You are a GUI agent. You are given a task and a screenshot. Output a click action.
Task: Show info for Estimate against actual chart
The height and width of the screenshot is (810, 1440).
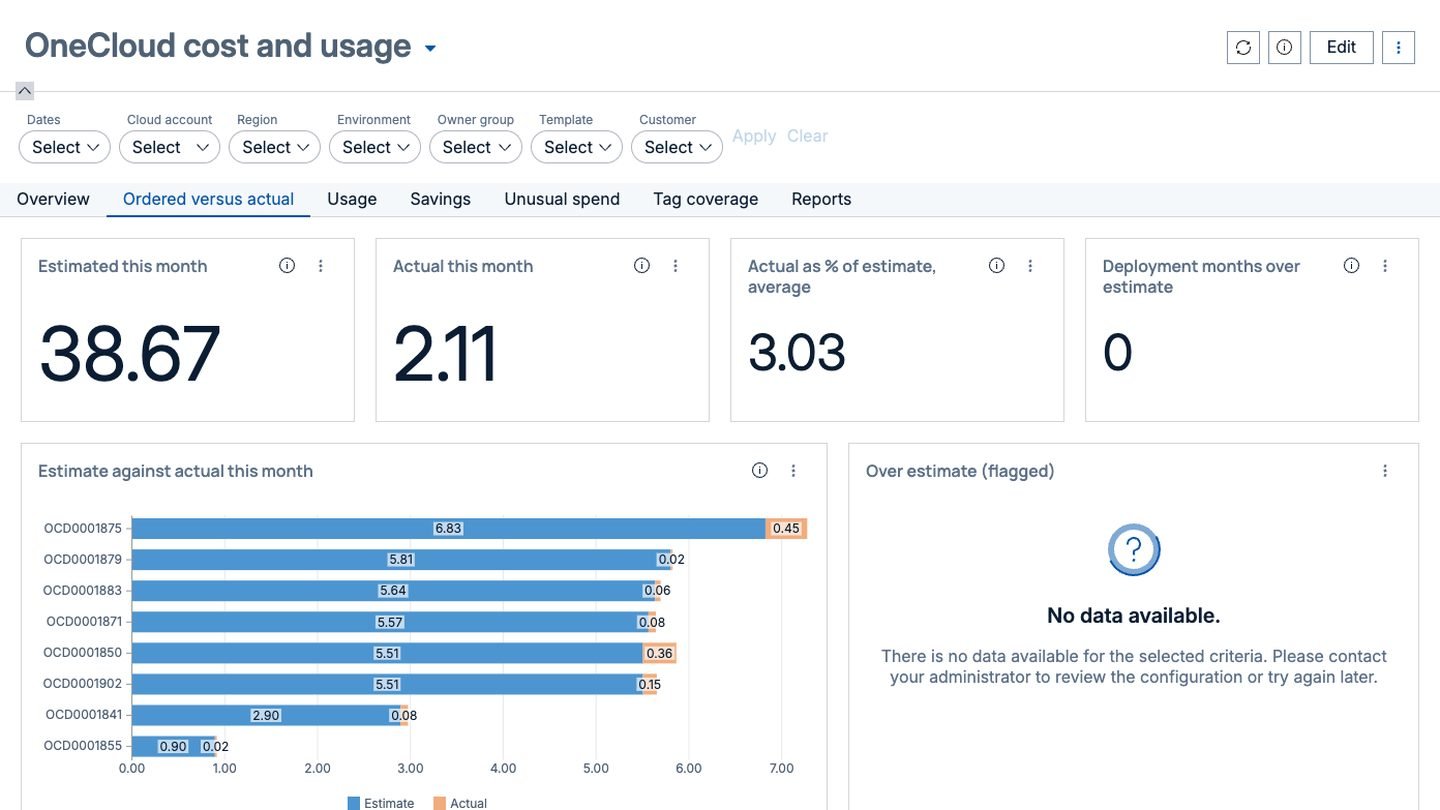tap(760, 471)
